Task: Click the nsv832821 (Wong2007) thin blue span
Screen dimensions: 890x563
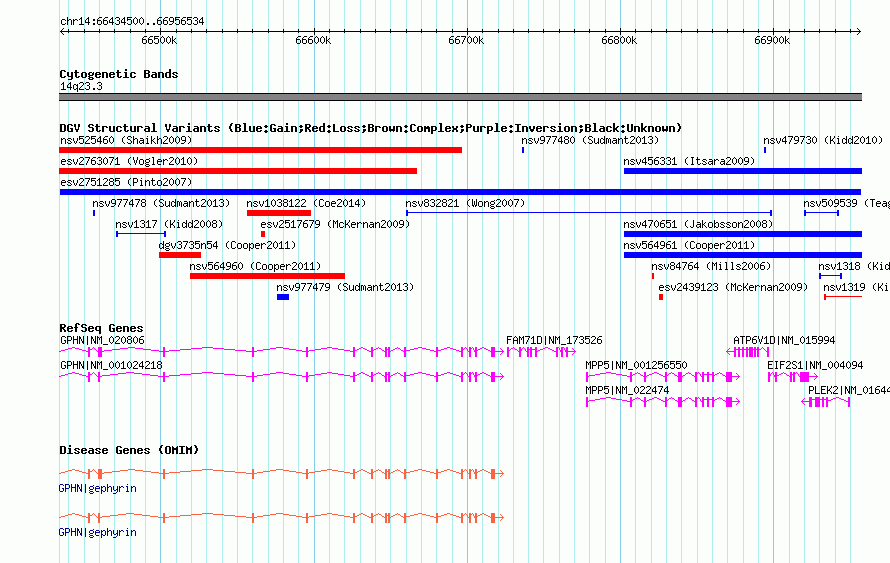Action: [589, 213]
